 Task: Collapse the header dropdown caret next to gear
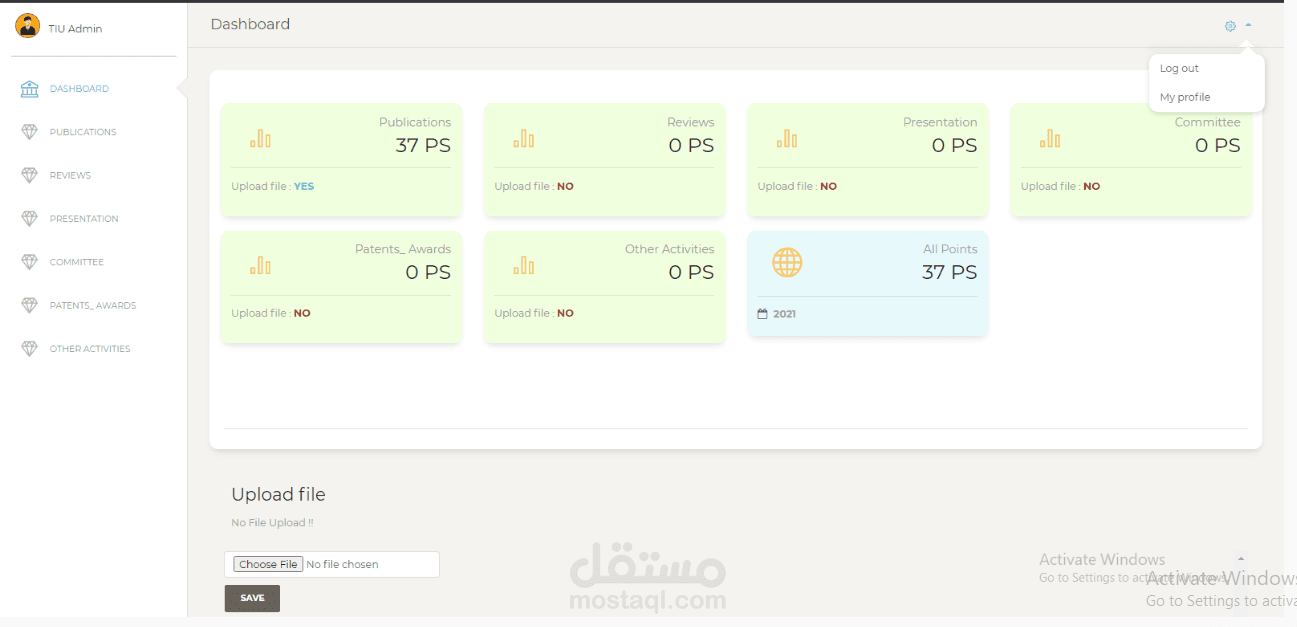point(1248,25)
